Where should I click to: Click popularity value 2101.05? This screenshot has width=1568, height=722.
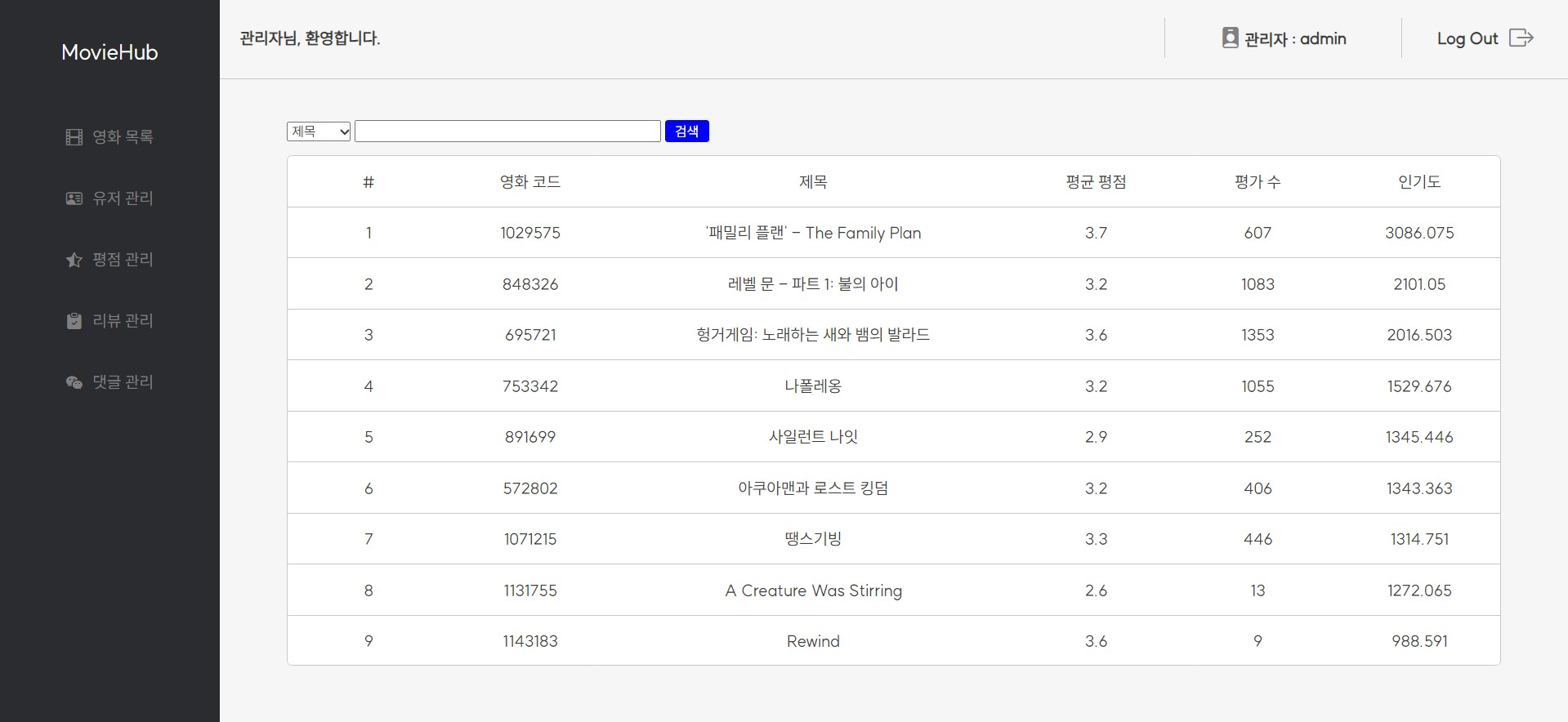tap(1419, 284)
